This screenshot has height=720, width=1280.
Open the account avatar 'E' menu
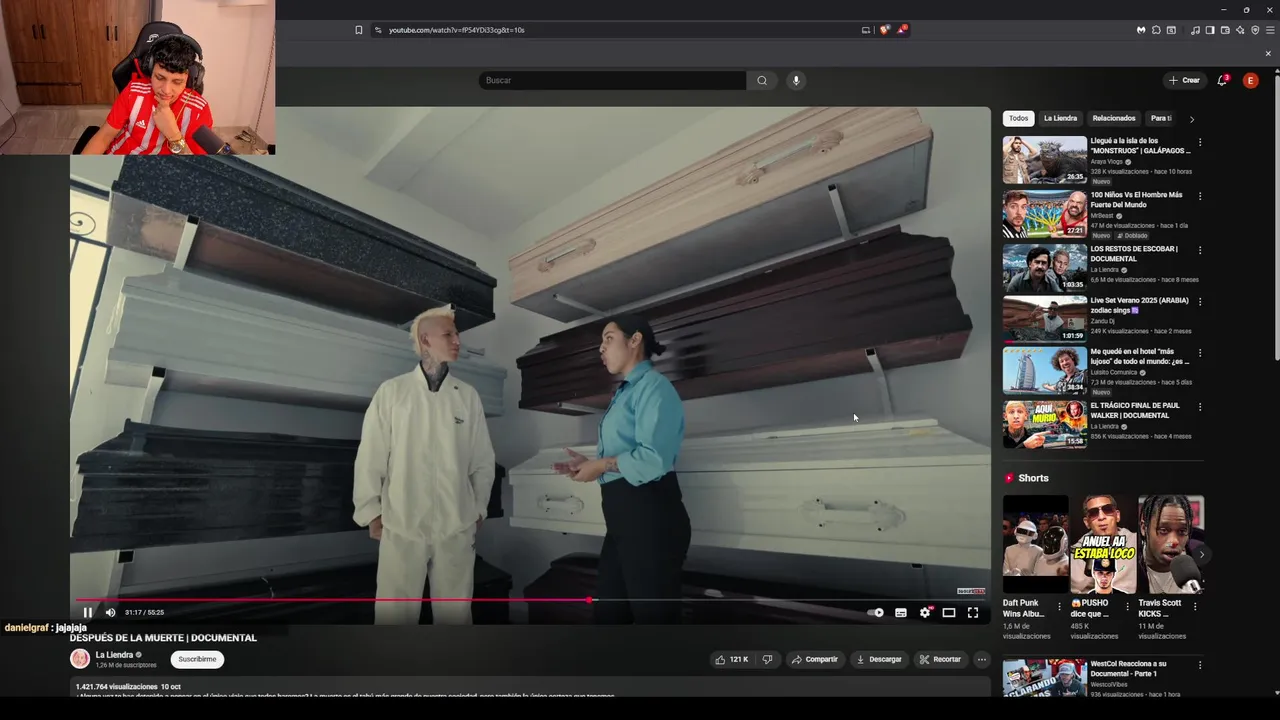(1250, 80)
